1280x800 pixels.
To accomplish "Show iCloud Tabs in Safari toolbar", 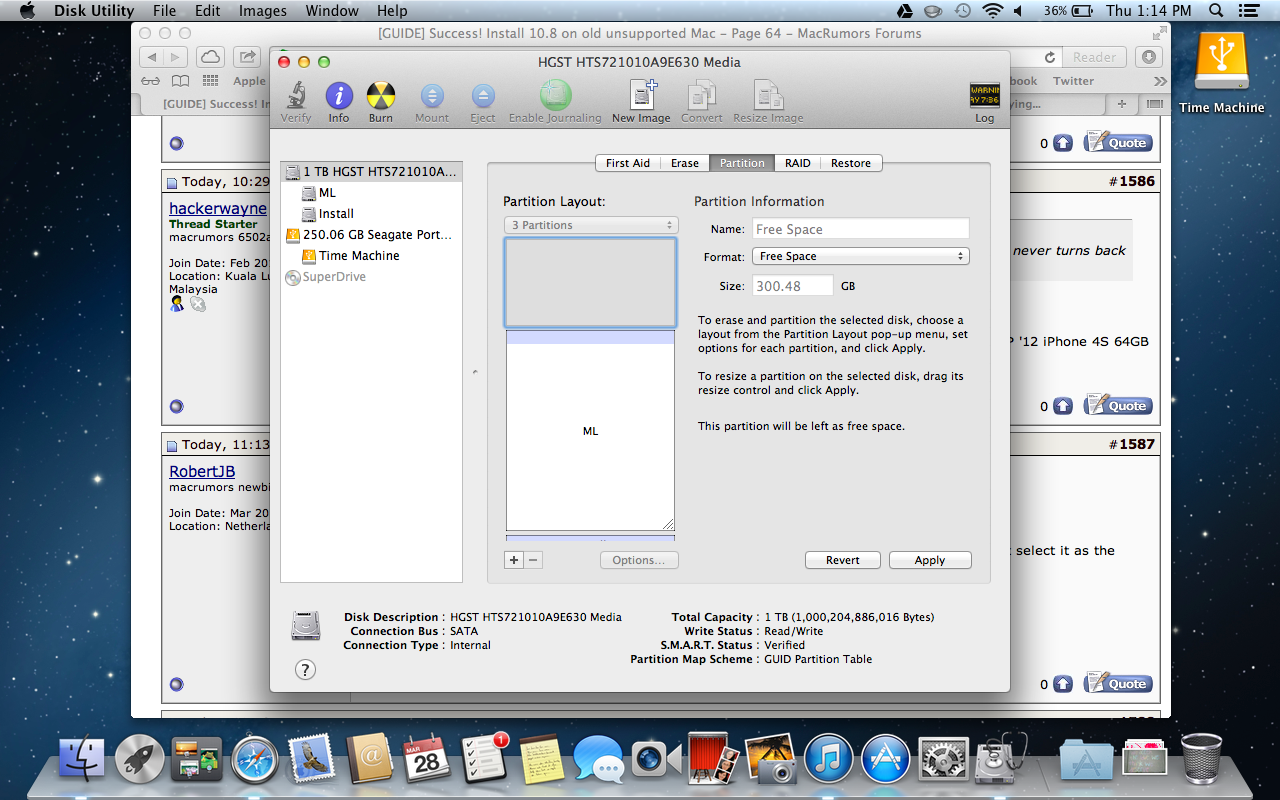I will click(210, 57).
